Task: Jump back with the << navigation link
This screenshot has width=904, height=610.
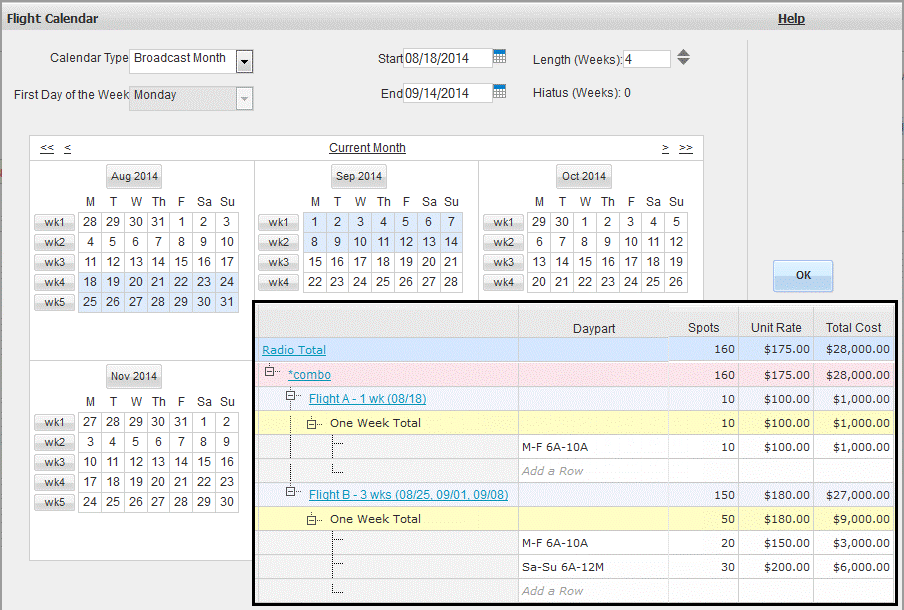Action: [47, 148]
